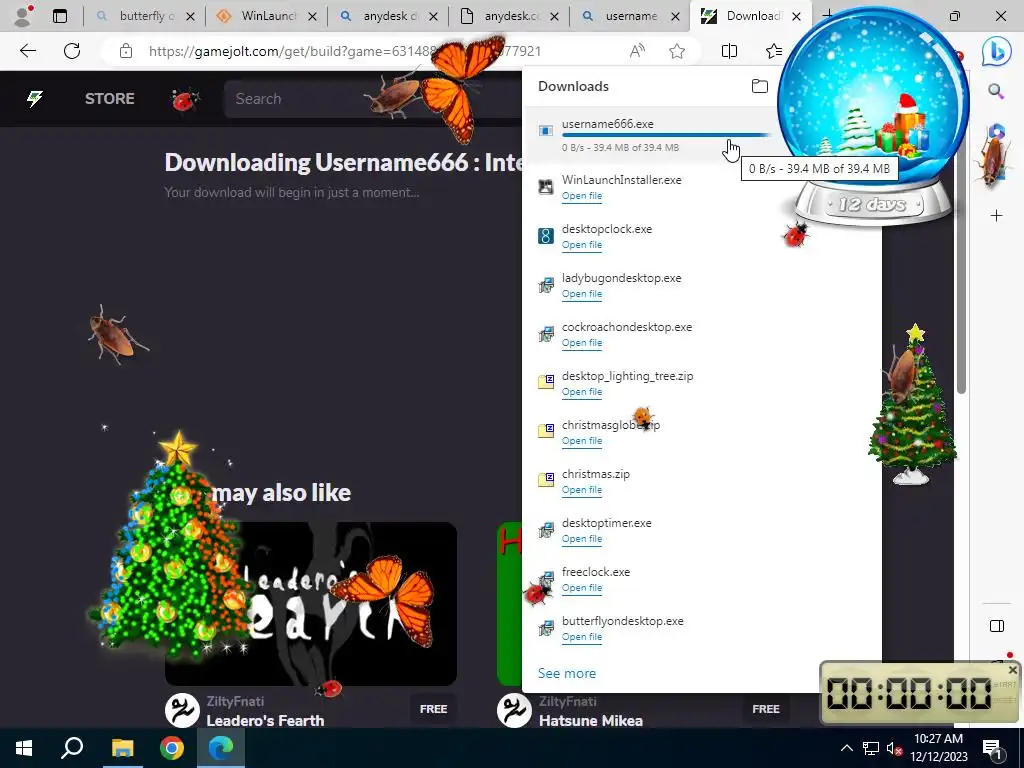The width and height of the screenshot is (1024, 768).
Task: Open file for desktoptimer.exe
Action: point(582,539)
